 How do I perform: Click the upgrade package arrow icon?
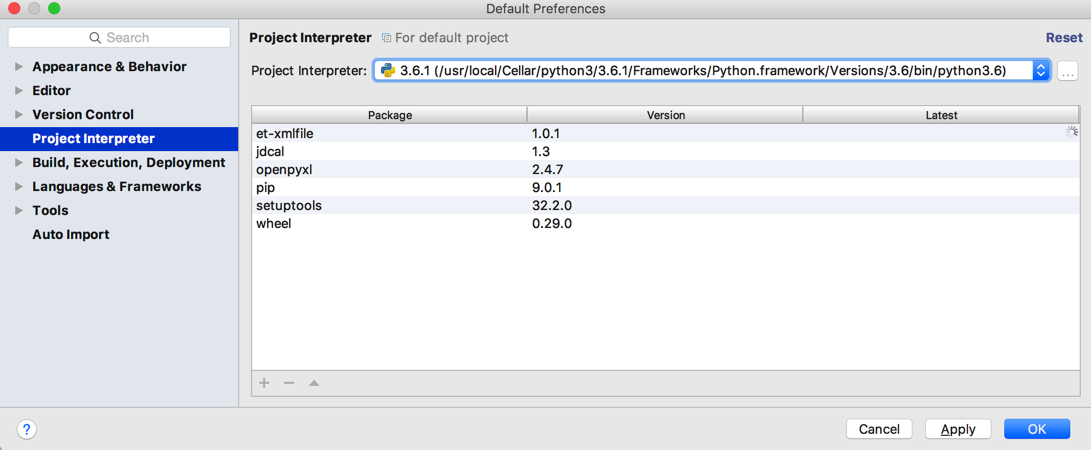(x=314, y=383)
